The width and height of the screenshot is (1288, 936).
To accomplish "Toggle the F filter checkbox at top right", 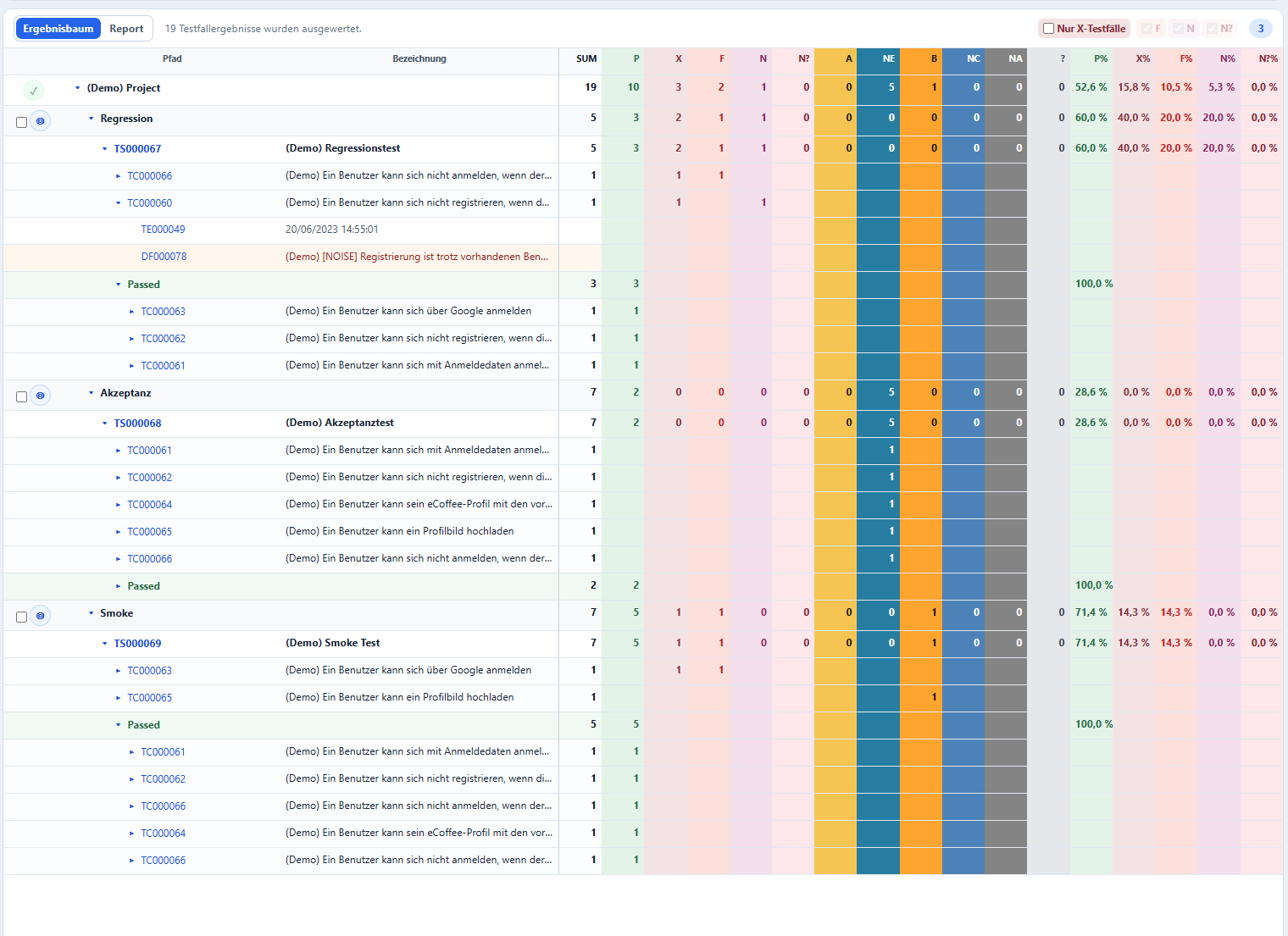I will pyautogui.click(x=1146, y=29).
